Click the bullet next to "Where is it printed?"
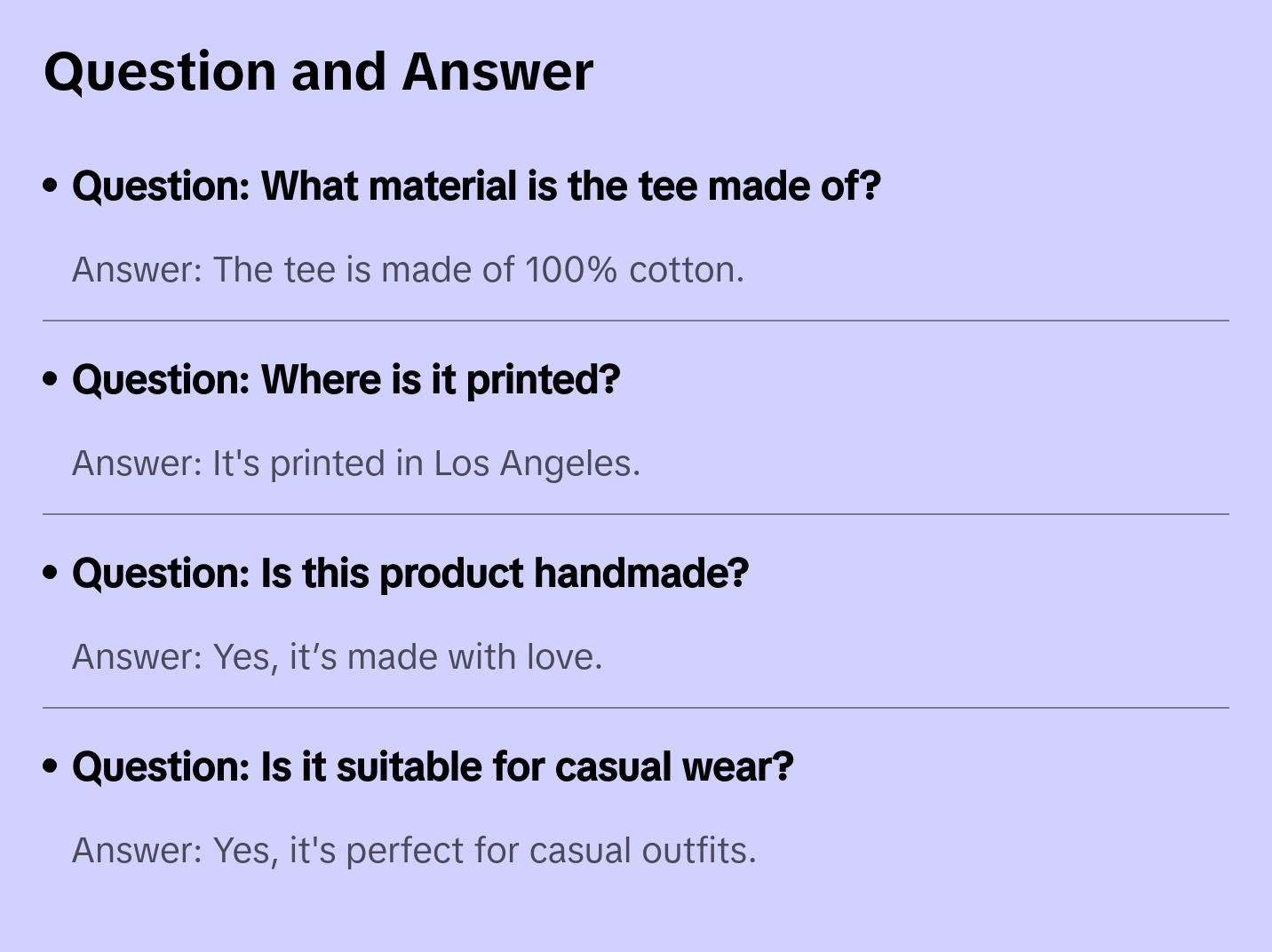Screen dimensions: 1272x952 (51, 380)
